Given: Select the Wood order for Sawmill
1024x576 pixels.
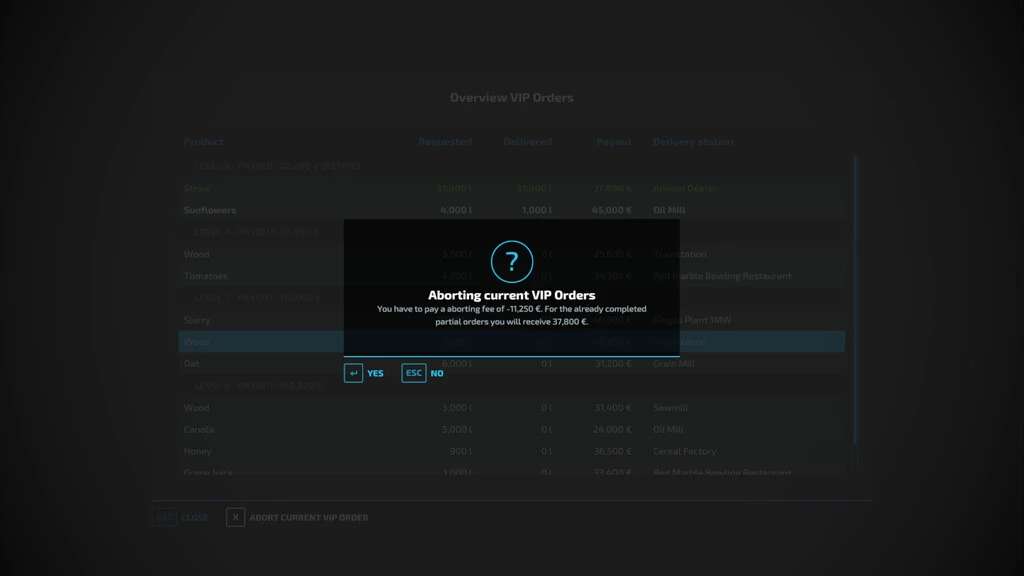Looking at the screenshot, I should pyautogui.click(x=510, y=408).
